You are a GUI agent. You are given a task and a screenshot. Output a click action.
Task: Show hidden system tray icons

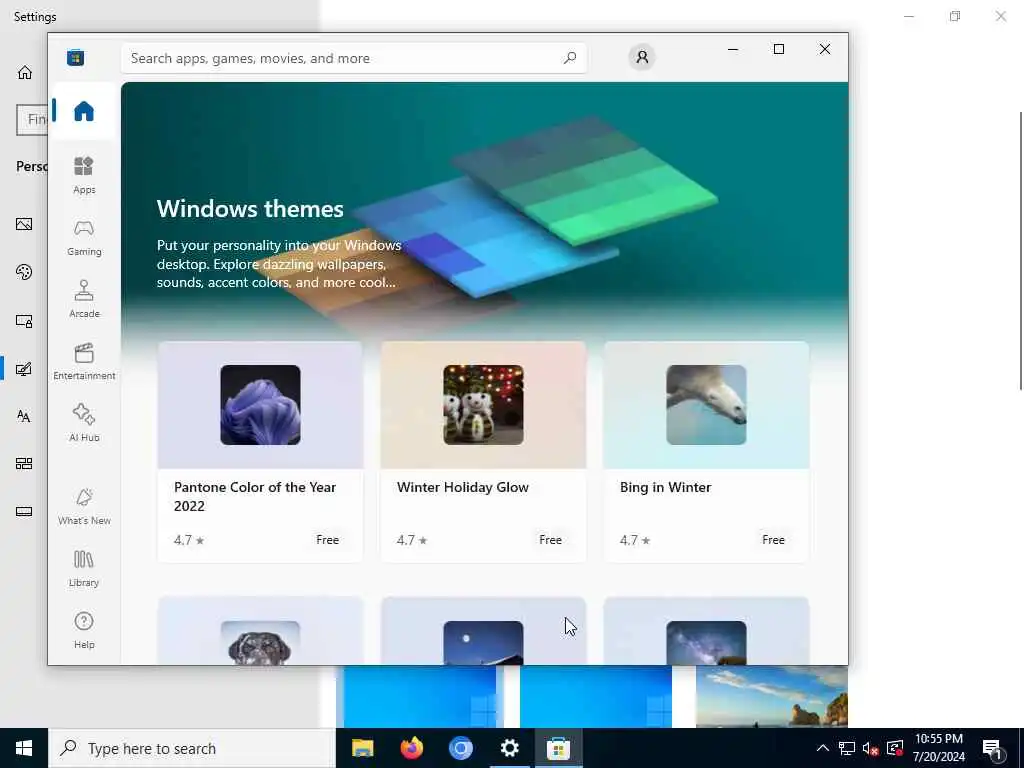823,748
